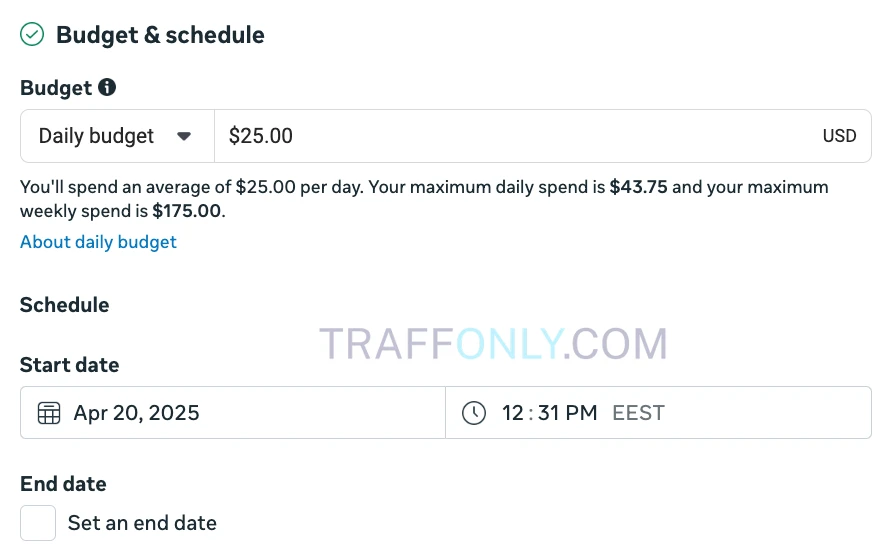Click the Budget & schedule section heading
The width and height of the screenshot is (892, 550).
point(160,35)
